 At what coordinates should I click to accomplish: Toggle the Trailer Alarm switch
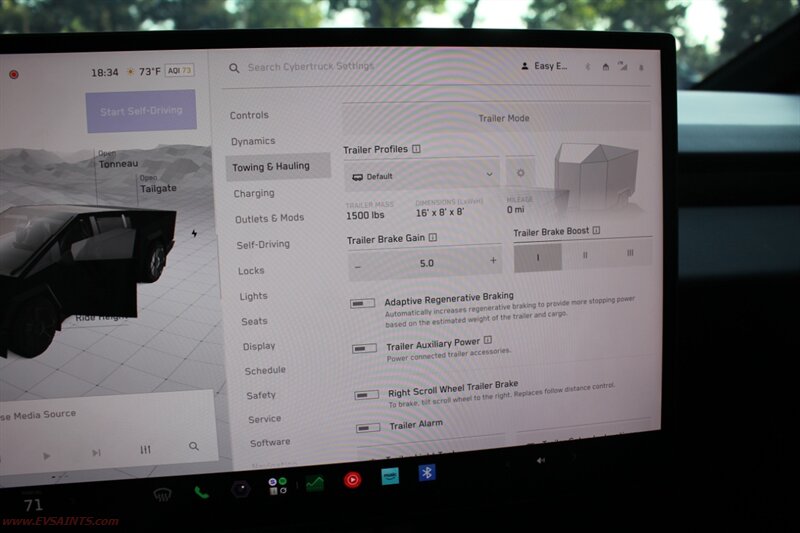[368, 427]
